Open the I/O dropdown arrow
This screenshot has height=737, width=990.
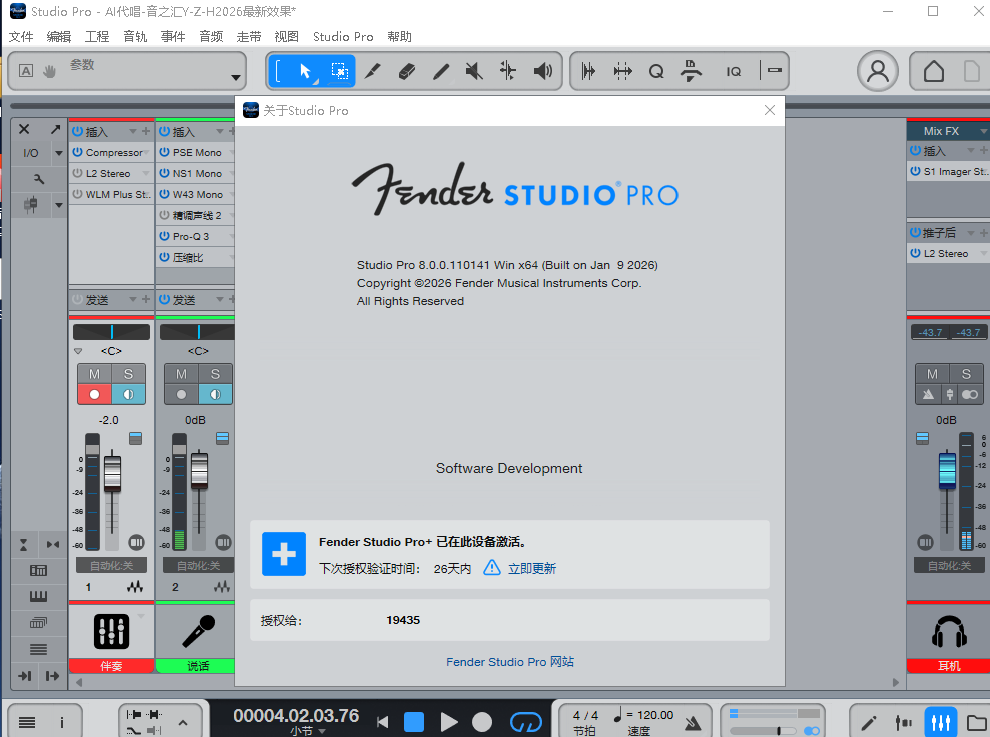coord(59,153)
